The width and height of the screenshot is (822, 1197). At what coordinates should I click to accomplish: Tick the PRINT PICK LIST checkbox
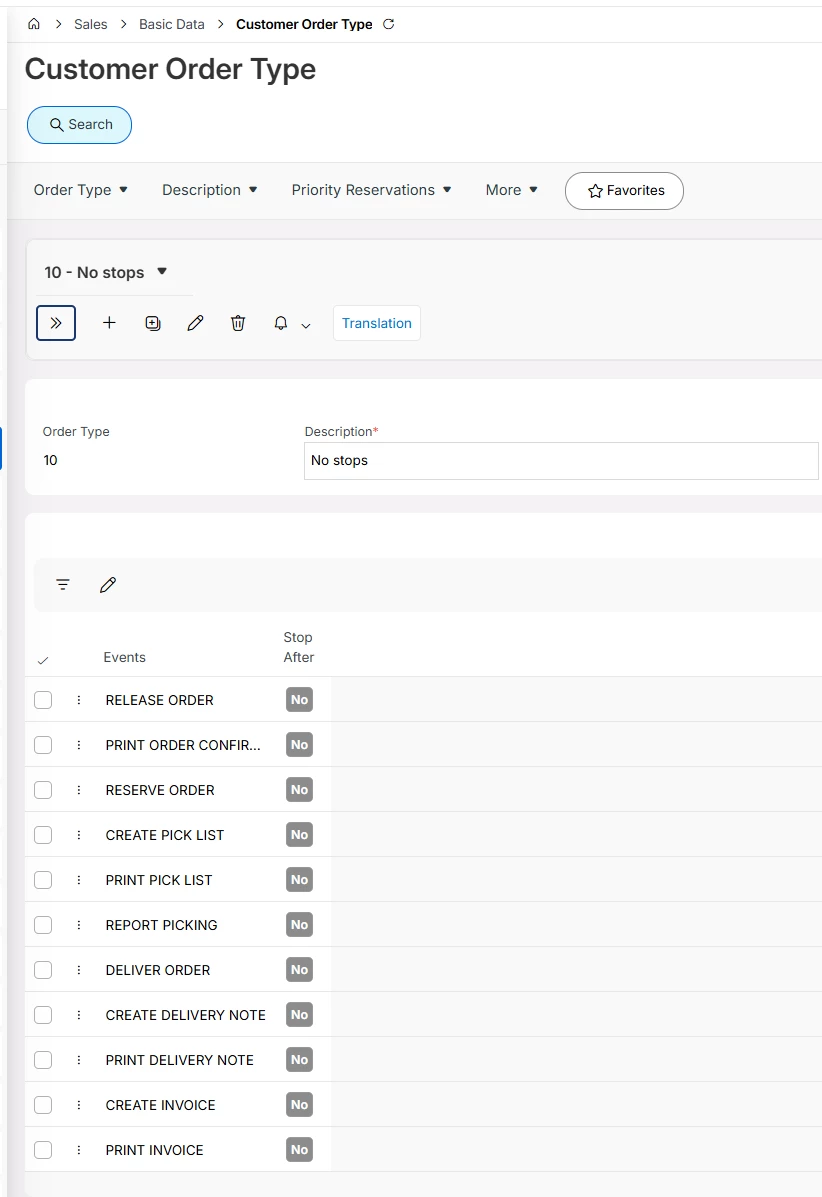[44, 880]
